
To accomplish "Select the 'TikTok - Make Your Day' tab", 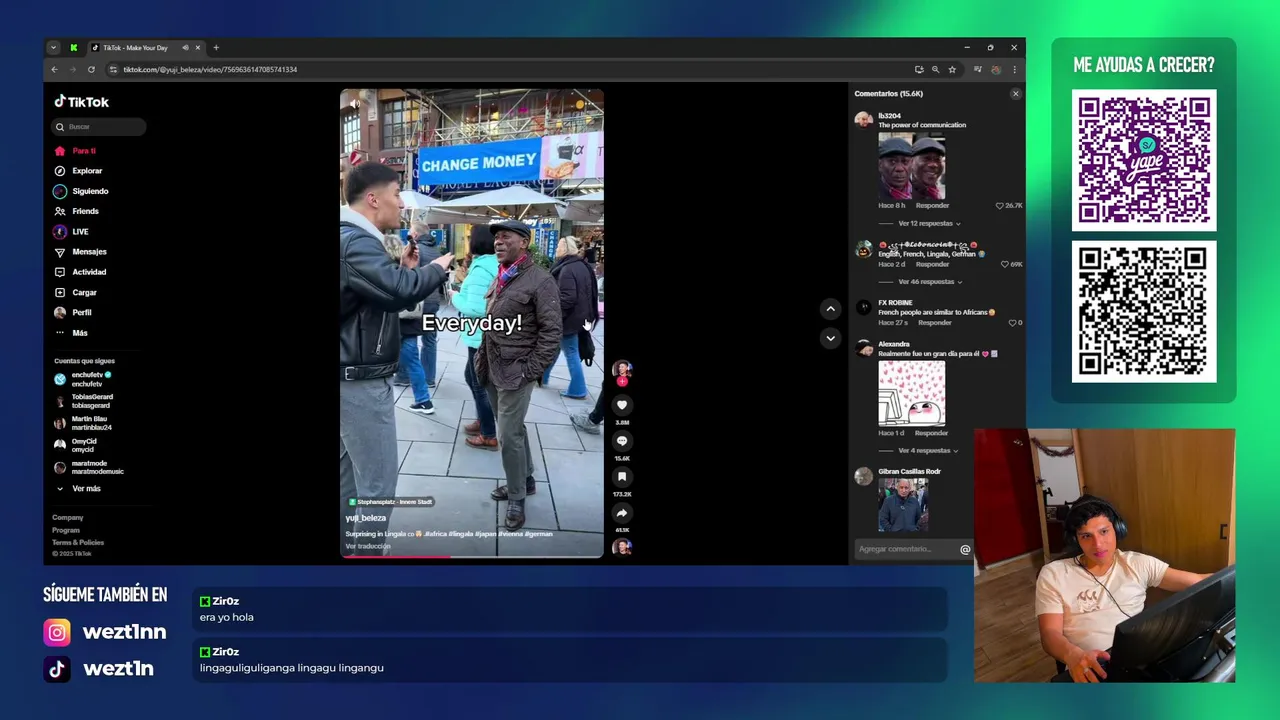I will [x=146, y=47].
